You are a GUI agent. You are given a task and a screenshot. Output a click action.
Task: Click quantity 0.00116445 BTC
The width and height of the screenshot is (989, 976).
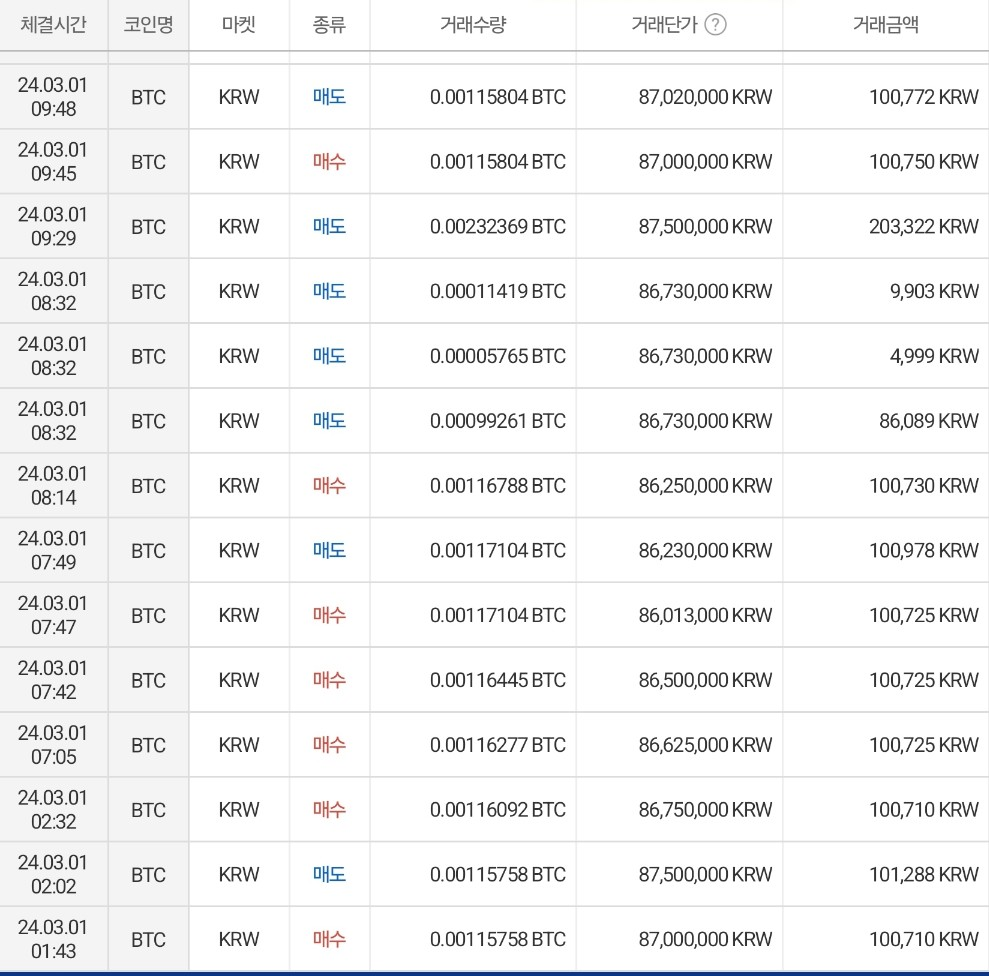click(x=498, y=680)
